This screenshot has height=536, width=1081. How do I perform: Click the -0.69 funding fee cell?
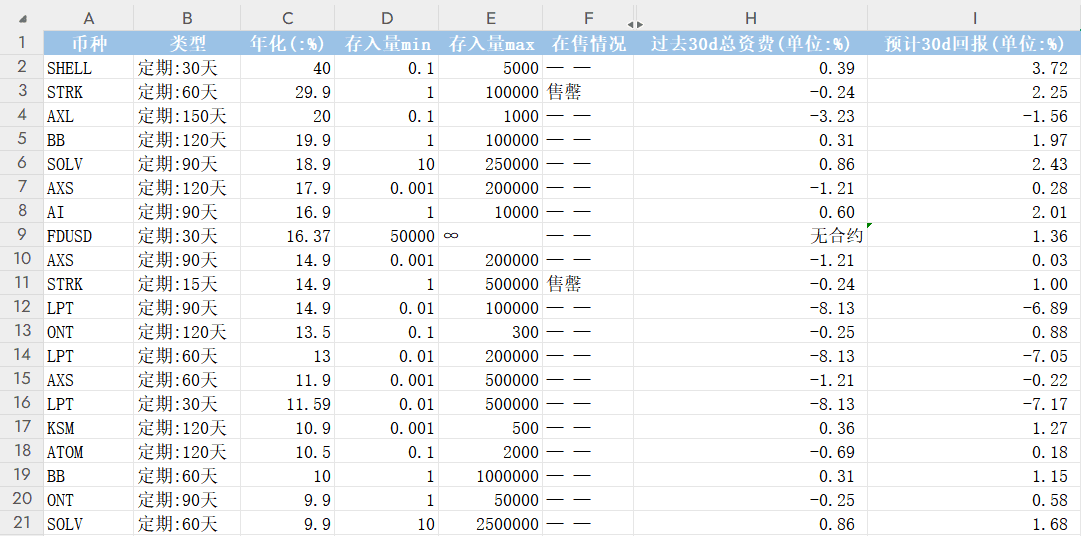pyautogui.click(x=751, y=452)
